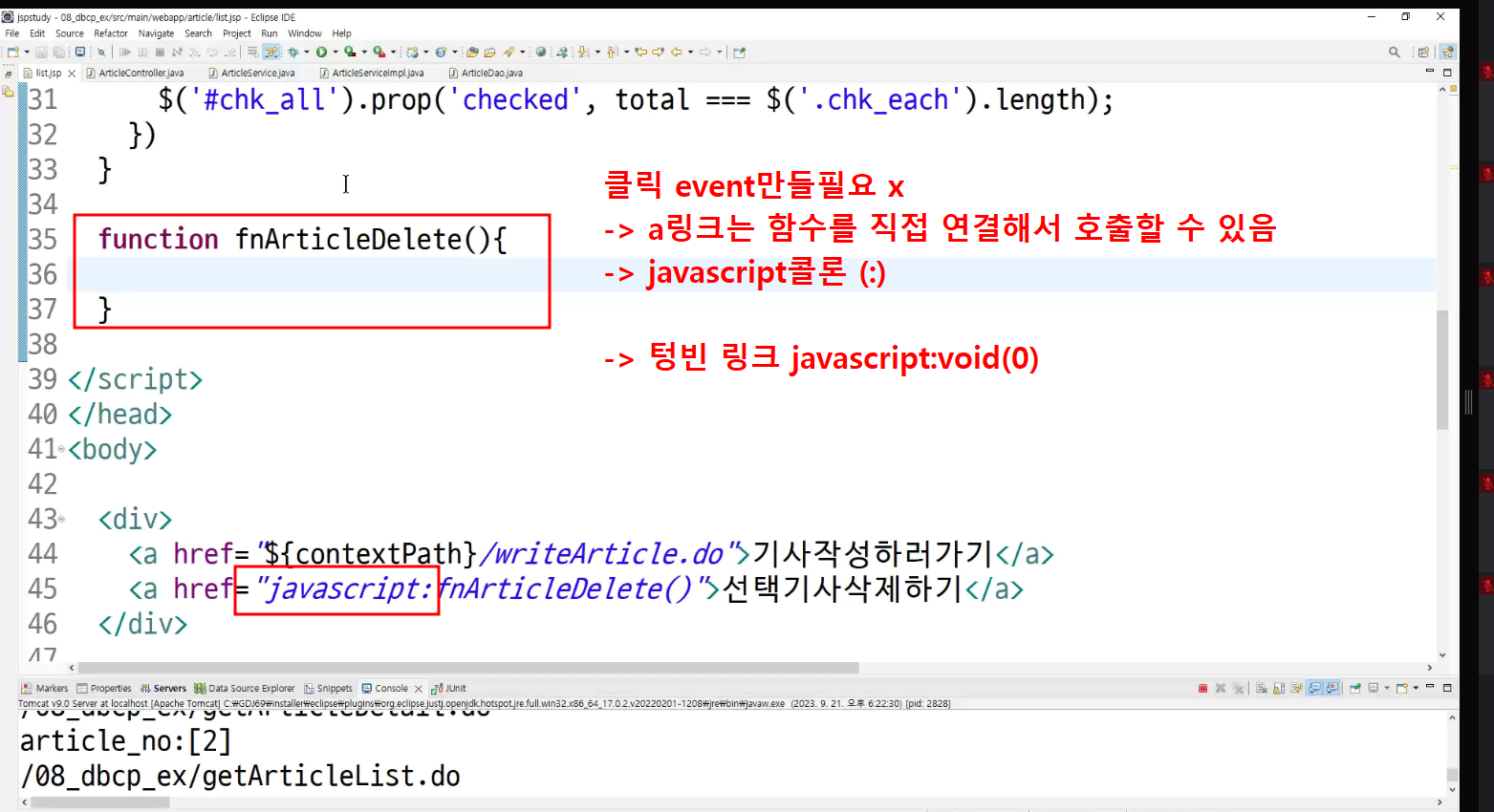This screenshot has height=812, width=1494.
Task: Click the Next Annotation icon
Action: [x=582, y=53]
